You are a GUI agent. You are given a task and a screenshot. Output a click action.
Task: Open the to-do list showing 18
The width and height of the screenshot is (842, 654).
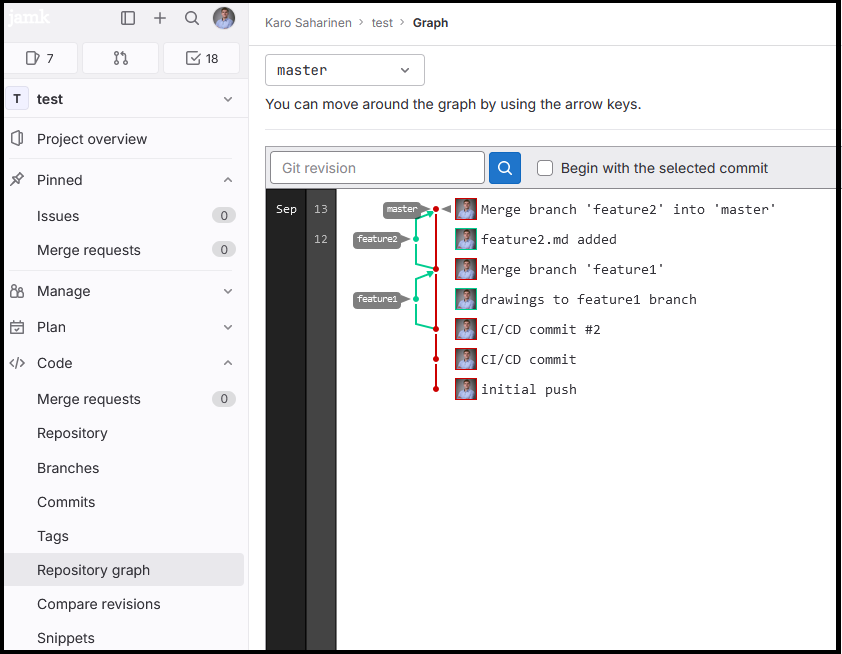click(202, 58)
